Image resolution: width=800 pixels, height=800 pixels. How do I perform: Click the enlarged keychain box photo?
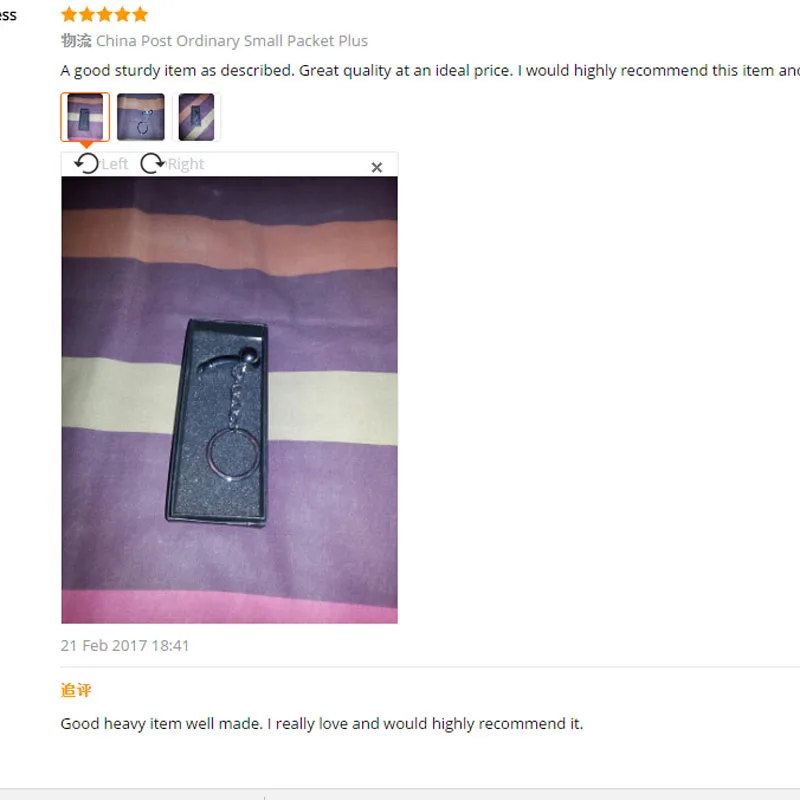(x=230, y=400)
